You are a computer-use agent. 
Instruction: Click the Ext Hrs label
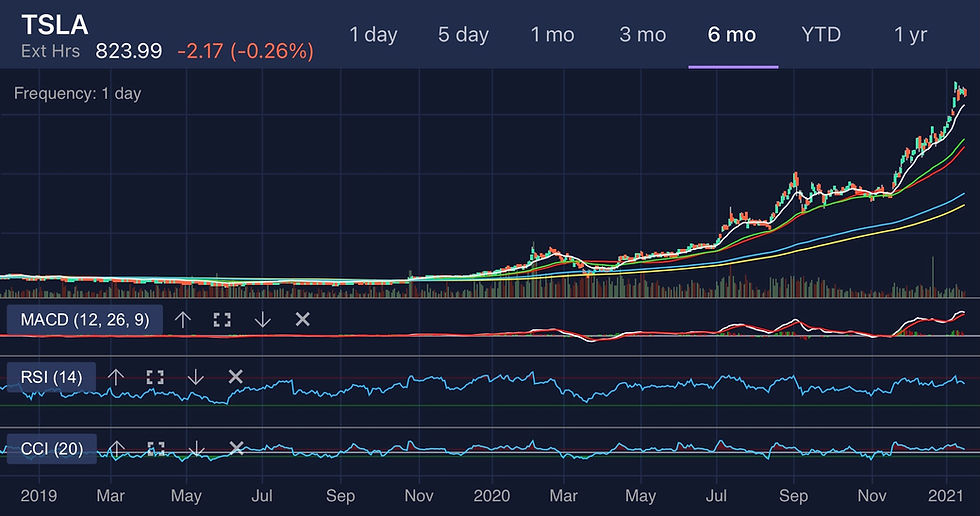pos(50,51)
